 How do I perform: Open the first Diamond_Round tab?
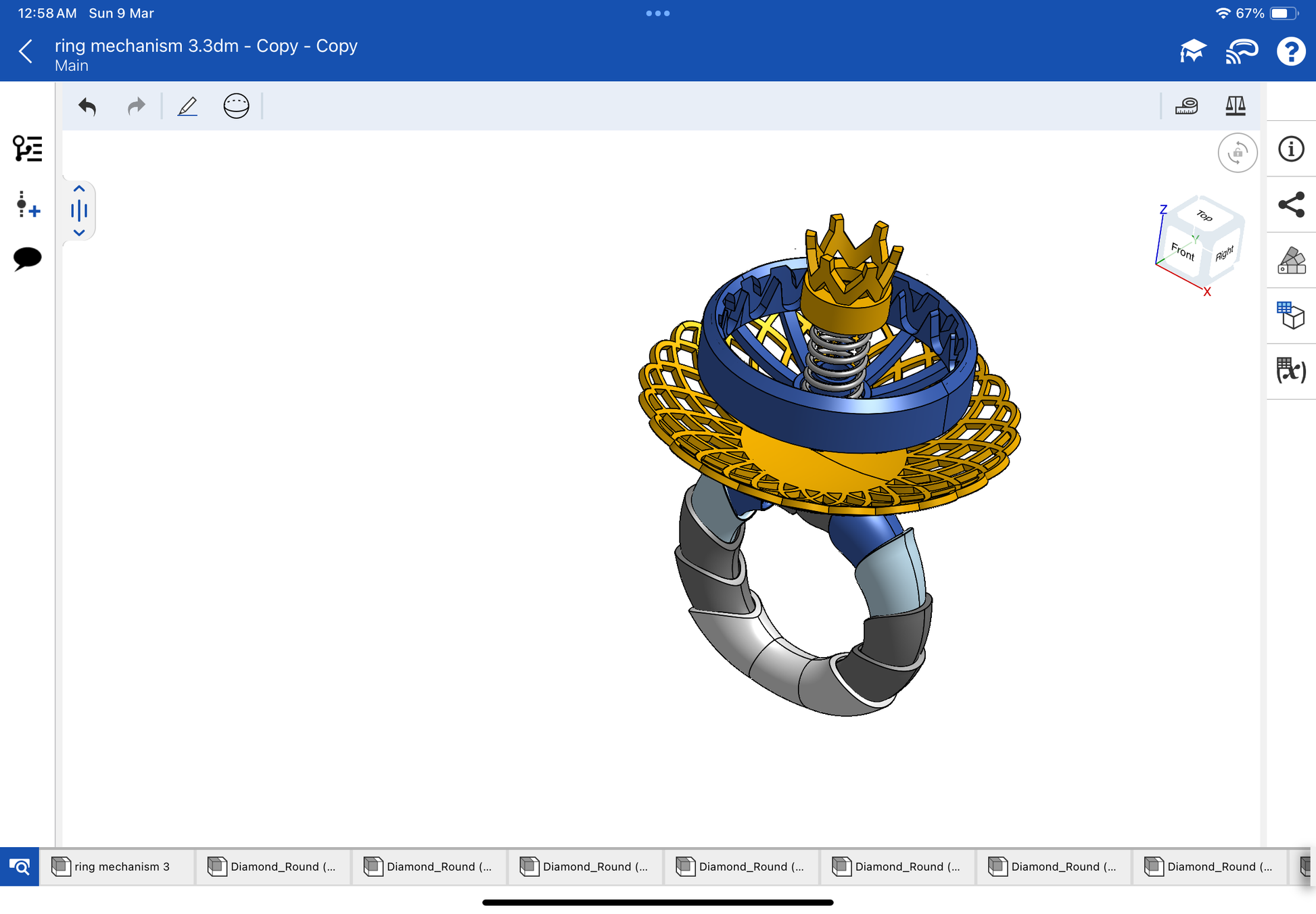(273, 867)
